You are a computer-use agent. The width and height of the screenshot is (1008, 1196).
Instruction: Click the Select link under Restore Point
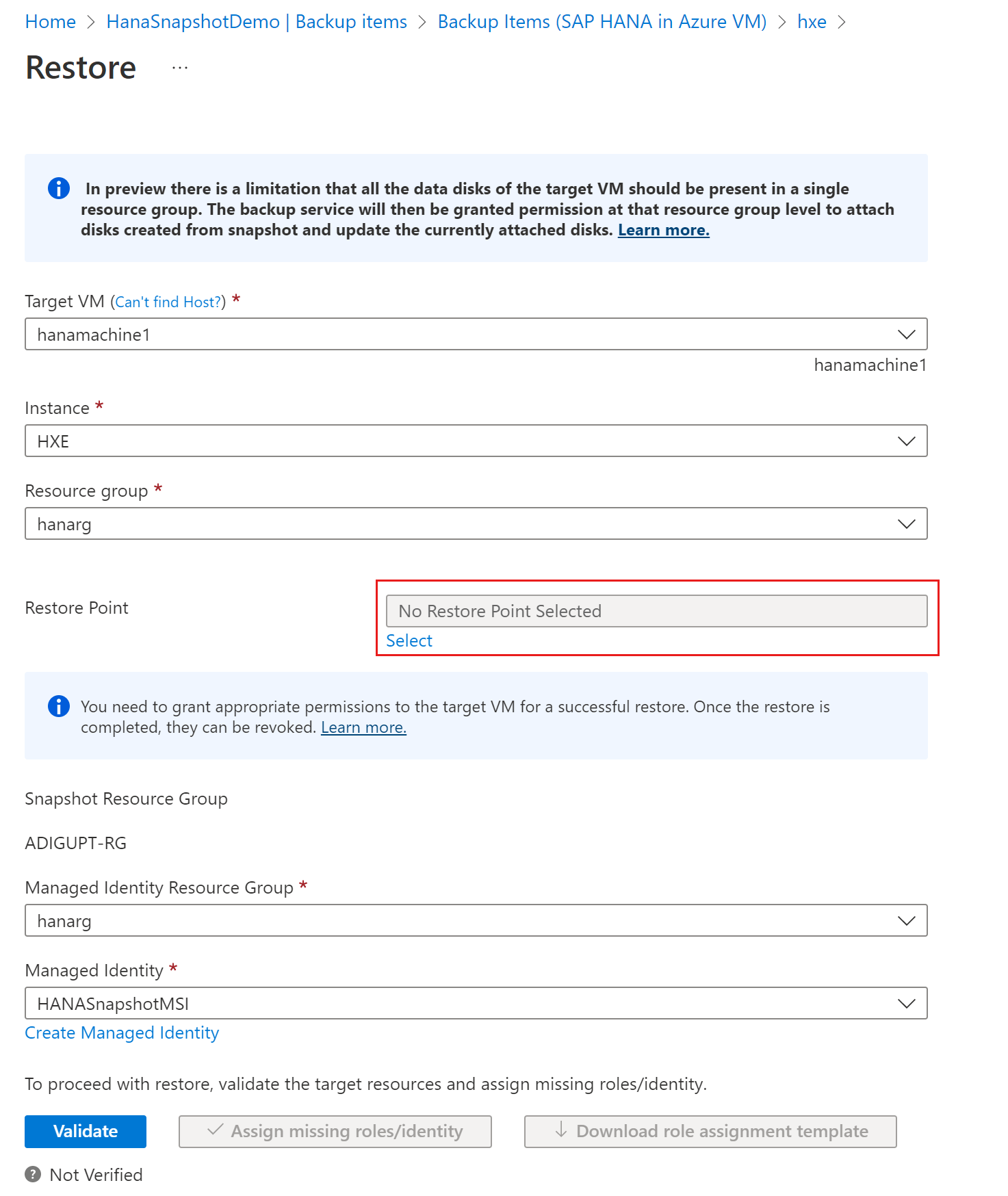tap(409, 640)
